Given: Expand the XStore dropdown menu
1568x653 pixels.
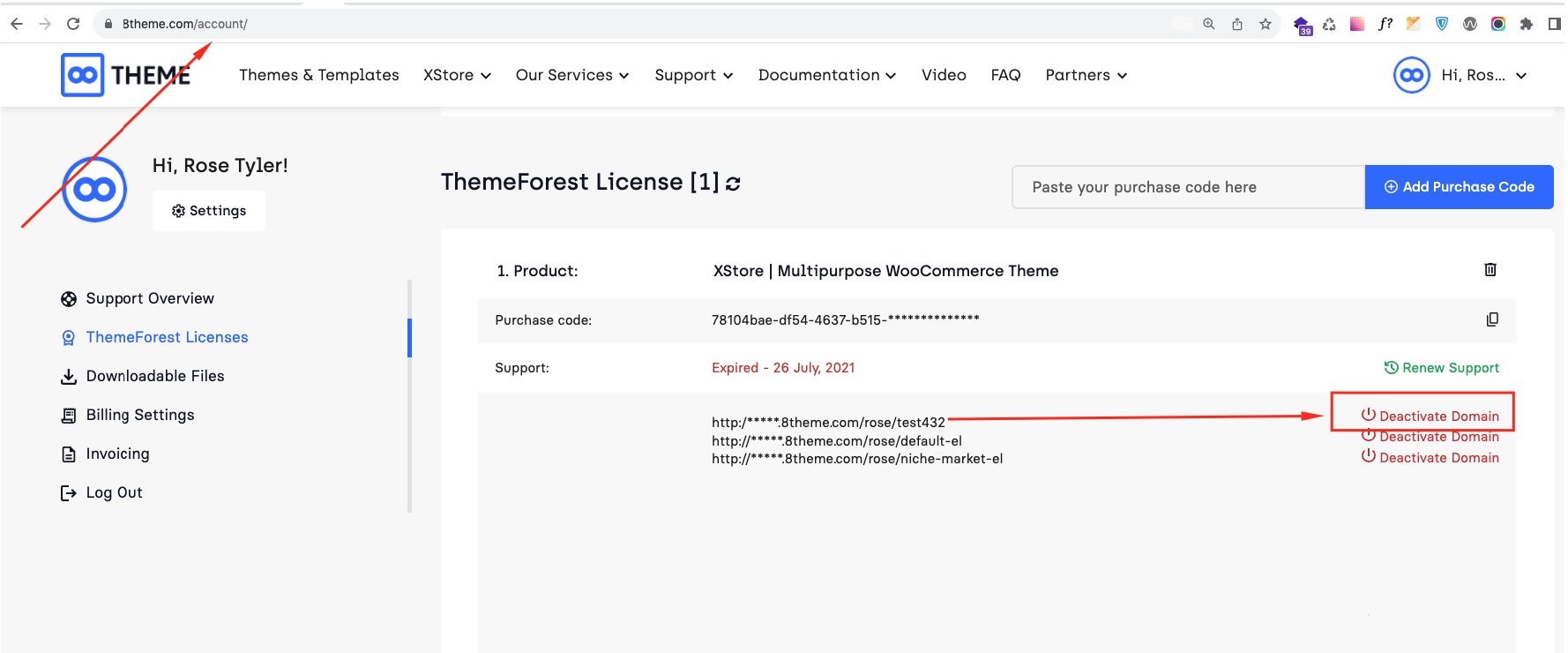Looking at the screenshot, I should point(457,75).
